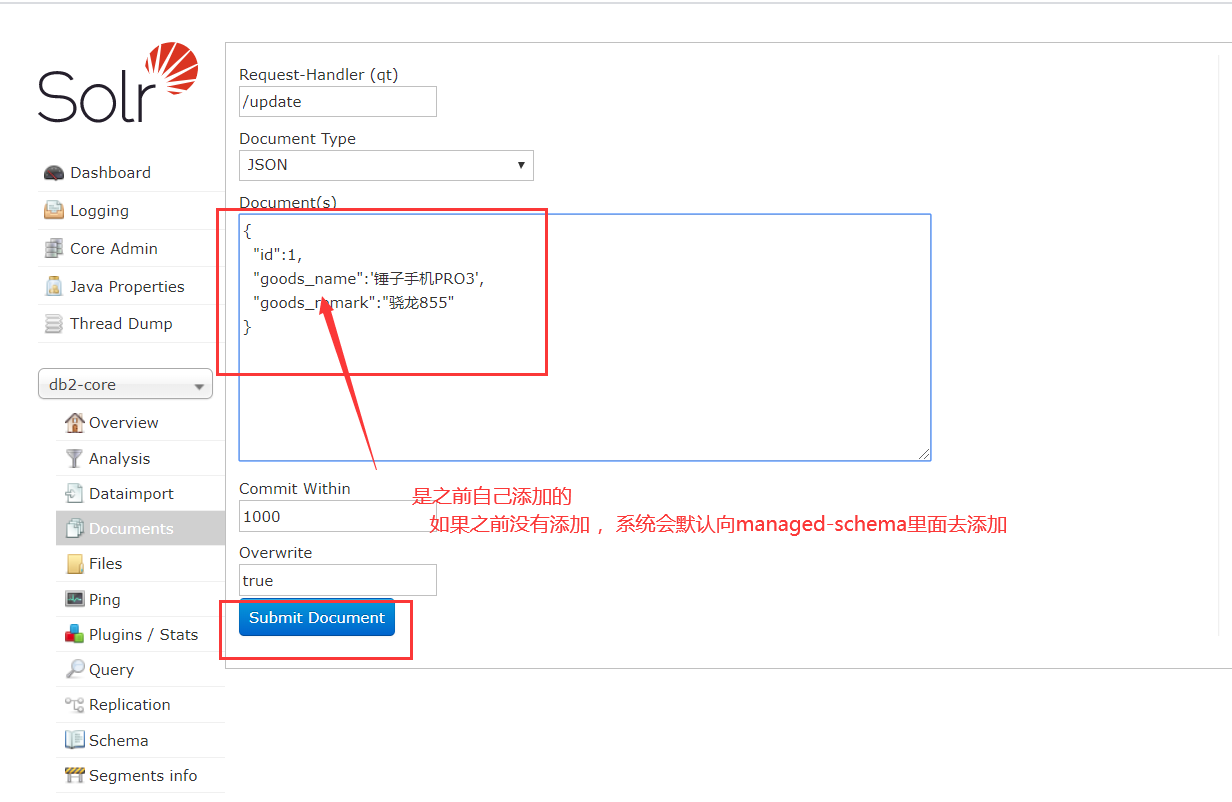Open the Replication page
The height and width of the screenshot is (802, 1232).
coord(129,705)
